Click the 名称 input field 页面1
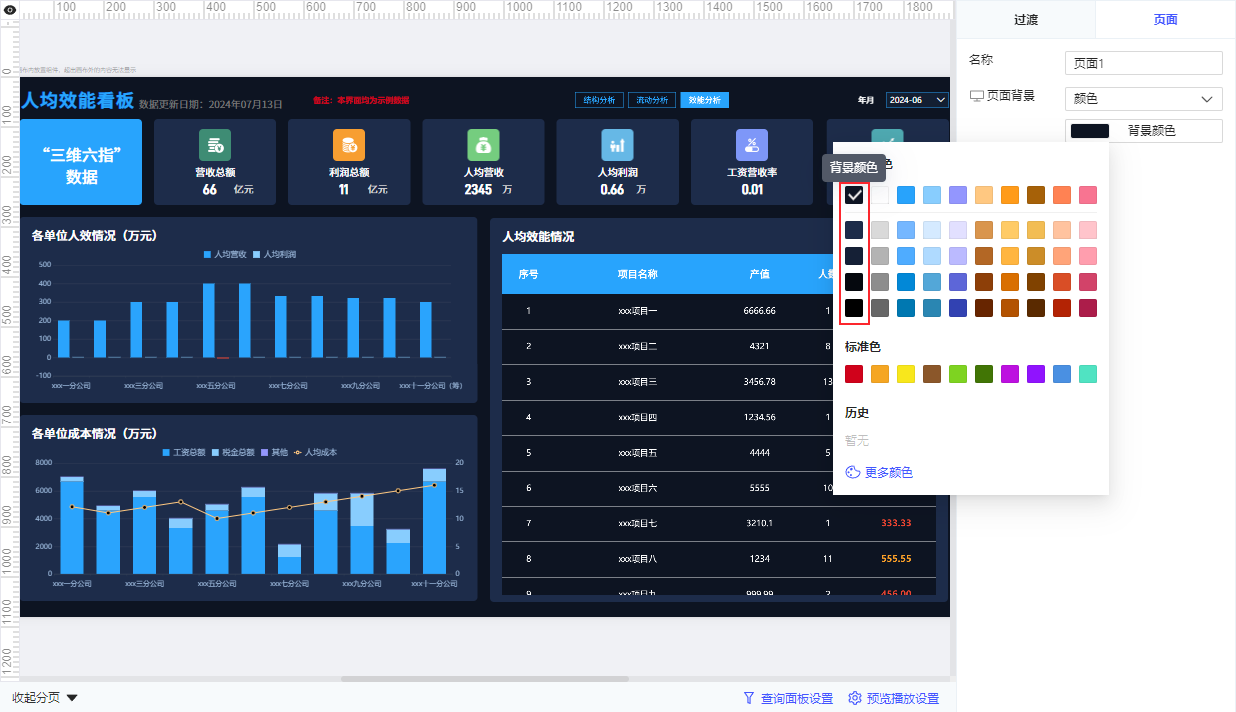1236x712 pixels. 1144,63
